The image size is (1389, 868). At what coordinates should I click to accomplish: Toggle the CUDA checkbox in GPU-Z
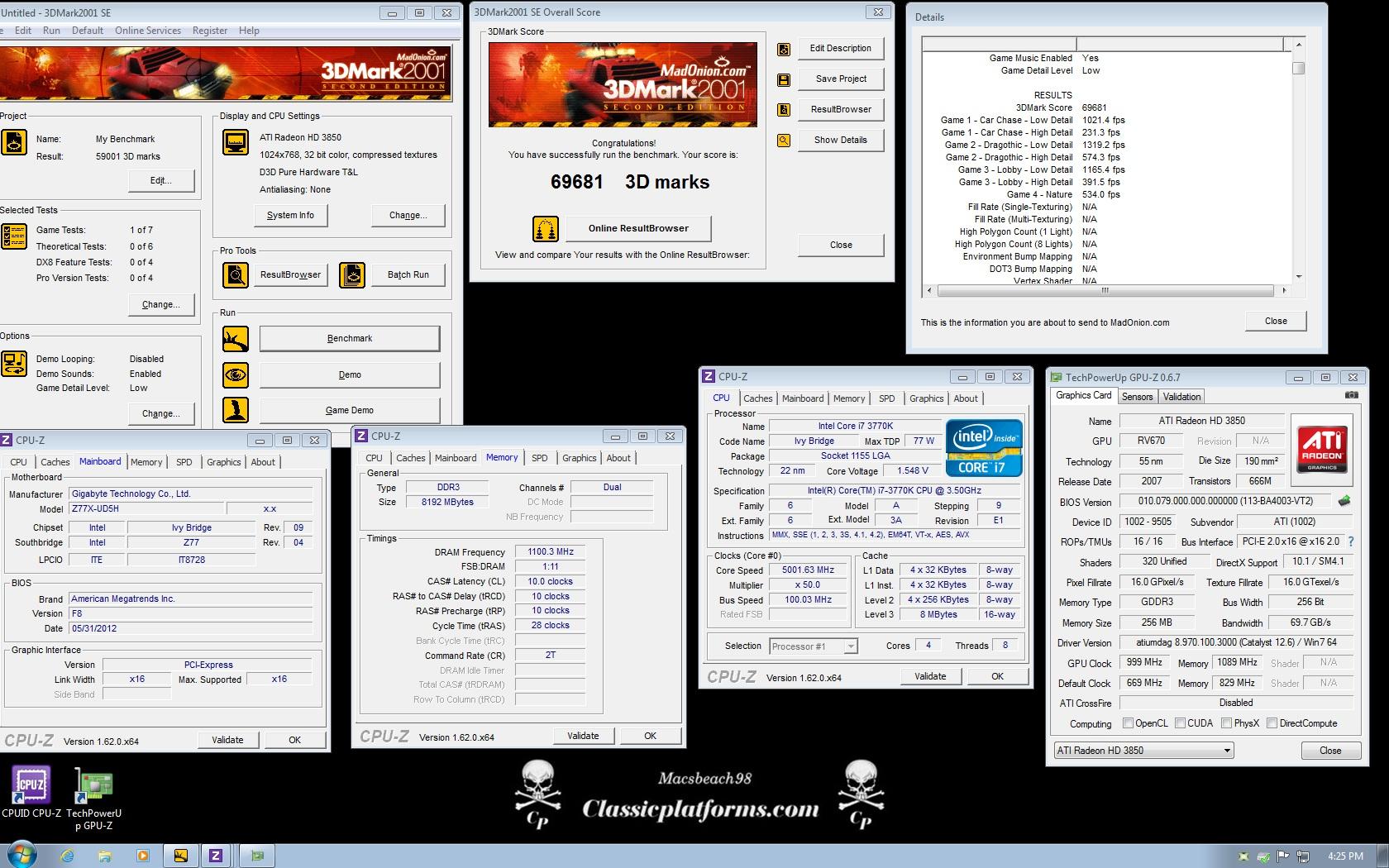[x=1180, y=723]
